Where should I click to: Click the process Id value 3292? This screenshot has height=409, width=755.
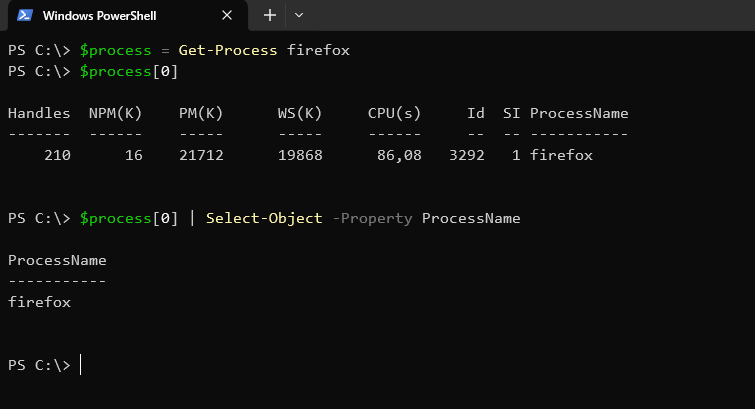point(468,155)
